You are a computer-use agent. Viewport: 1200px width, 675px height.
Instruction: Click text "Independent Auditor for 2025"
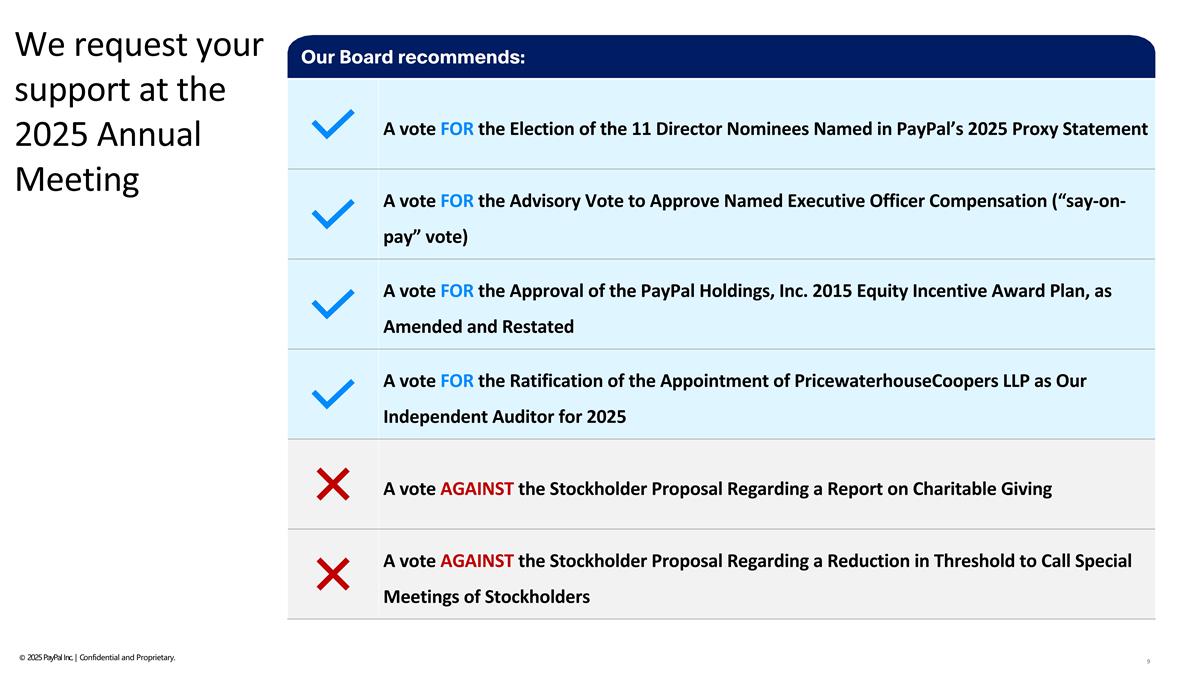click(x=505, y=417)
